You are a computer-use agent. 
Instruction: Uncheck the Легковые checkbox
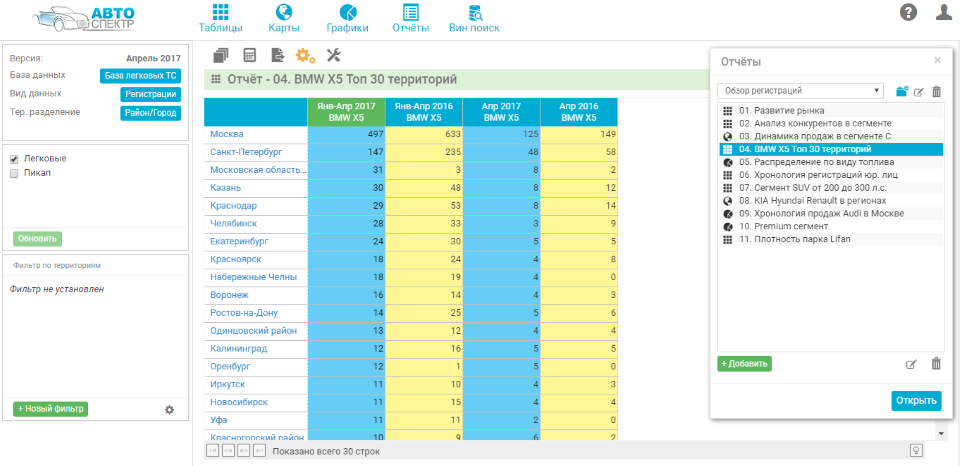coord(15,159)
